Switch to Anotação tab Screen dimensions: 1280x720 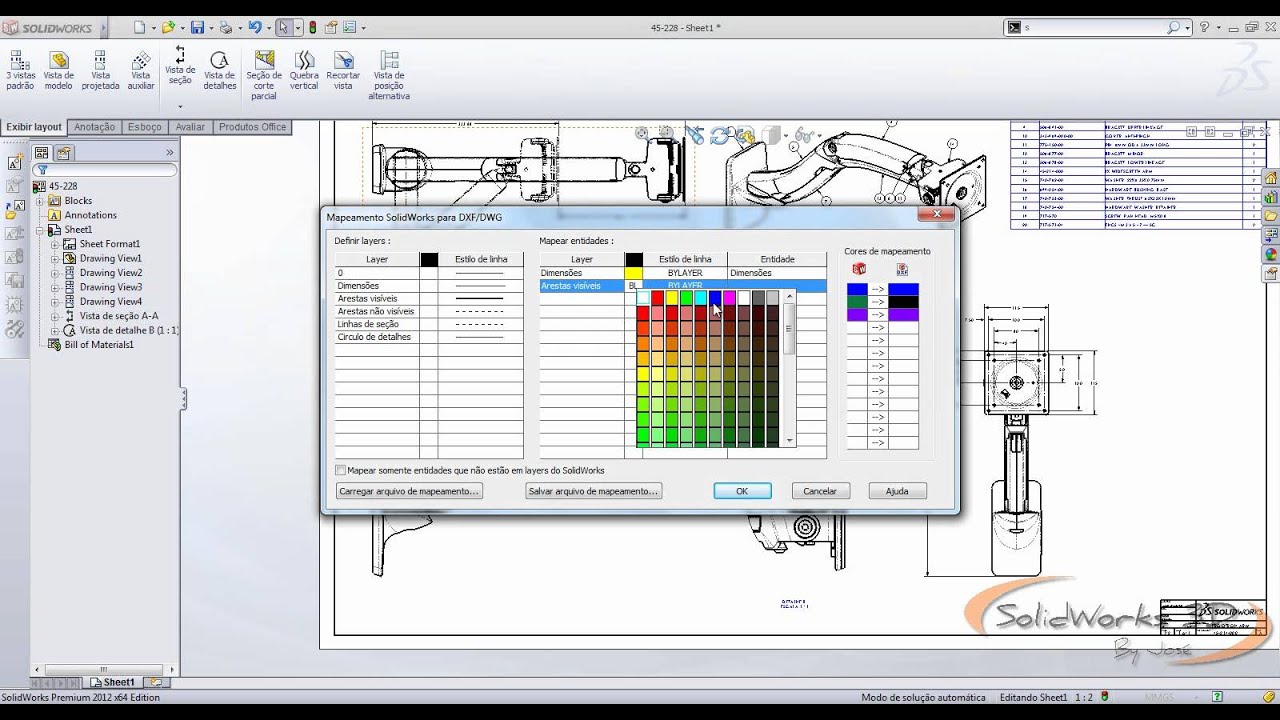[94, 127]
